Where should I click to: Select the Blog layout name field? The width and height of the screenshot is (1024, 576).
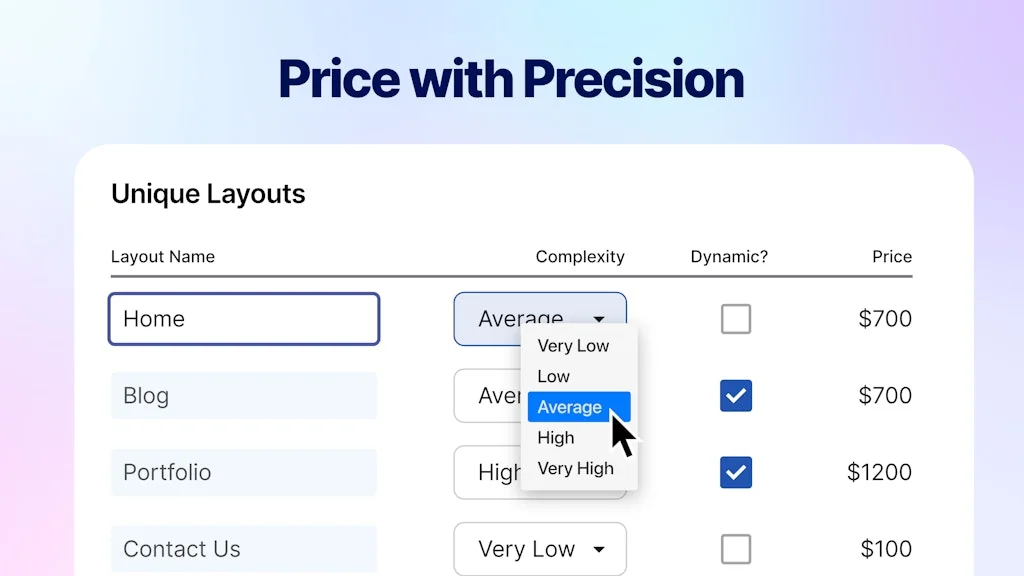[x=243, y=396]
